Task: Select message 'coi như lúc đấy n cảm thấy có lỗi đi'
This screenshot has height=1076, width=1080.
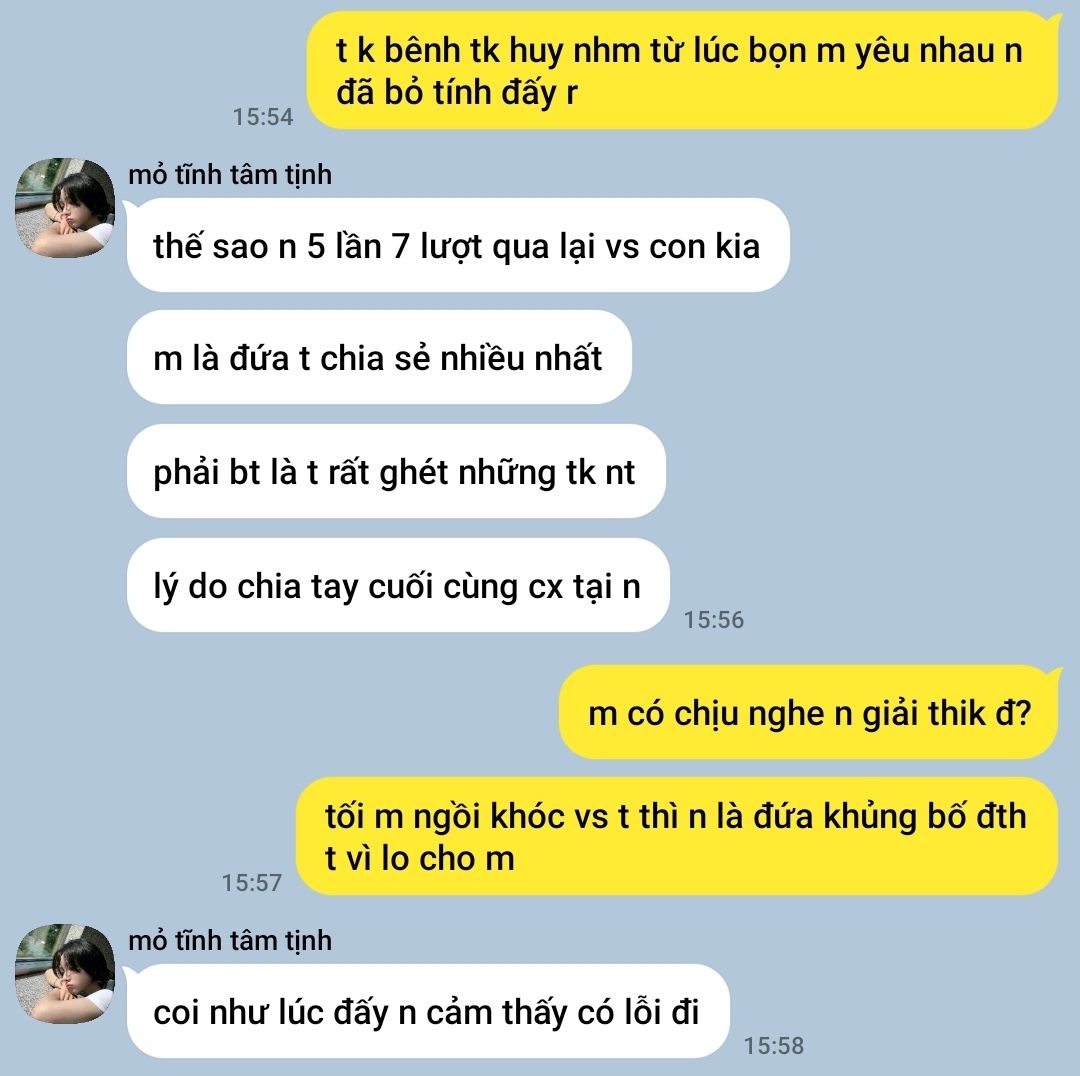Action: (x=428, y=1011)
